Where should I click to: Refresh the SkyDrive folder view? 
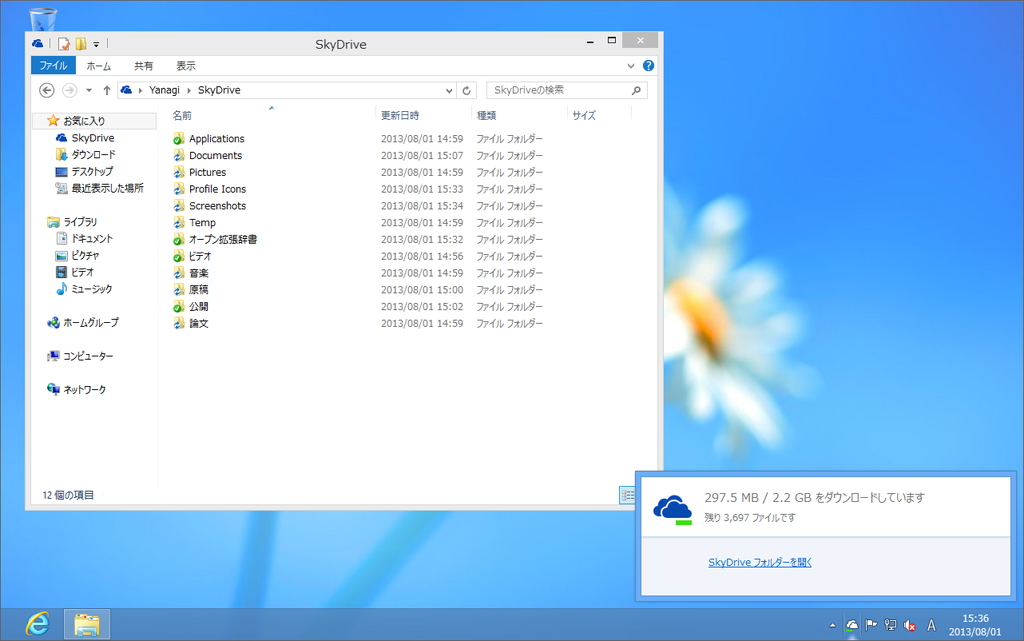pos(466,91)
